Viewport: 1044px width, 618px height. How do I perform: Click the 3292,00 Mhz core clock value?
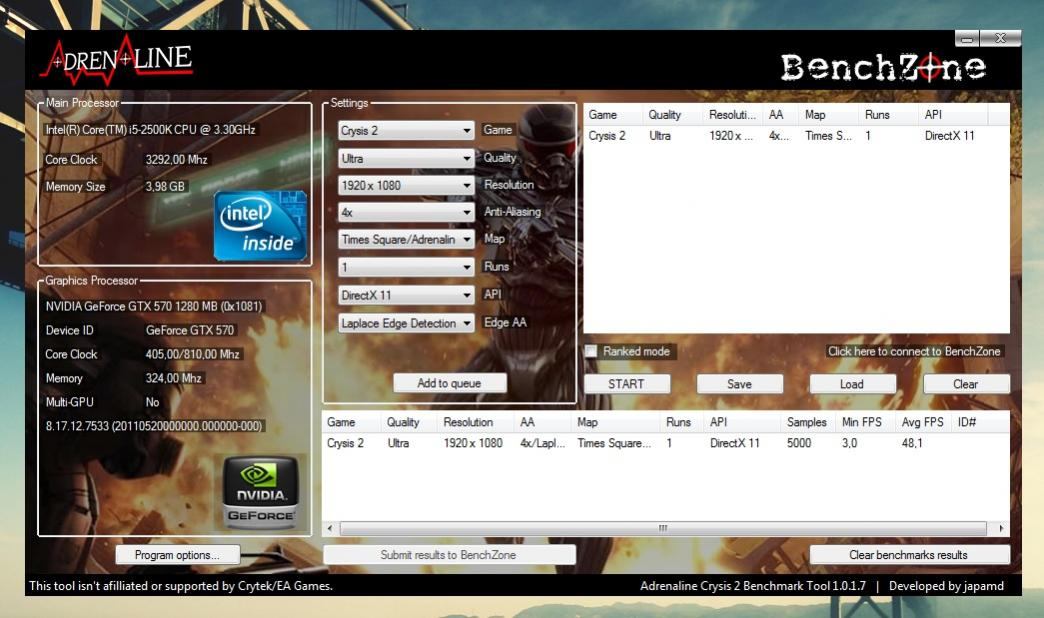coord(176,160)
